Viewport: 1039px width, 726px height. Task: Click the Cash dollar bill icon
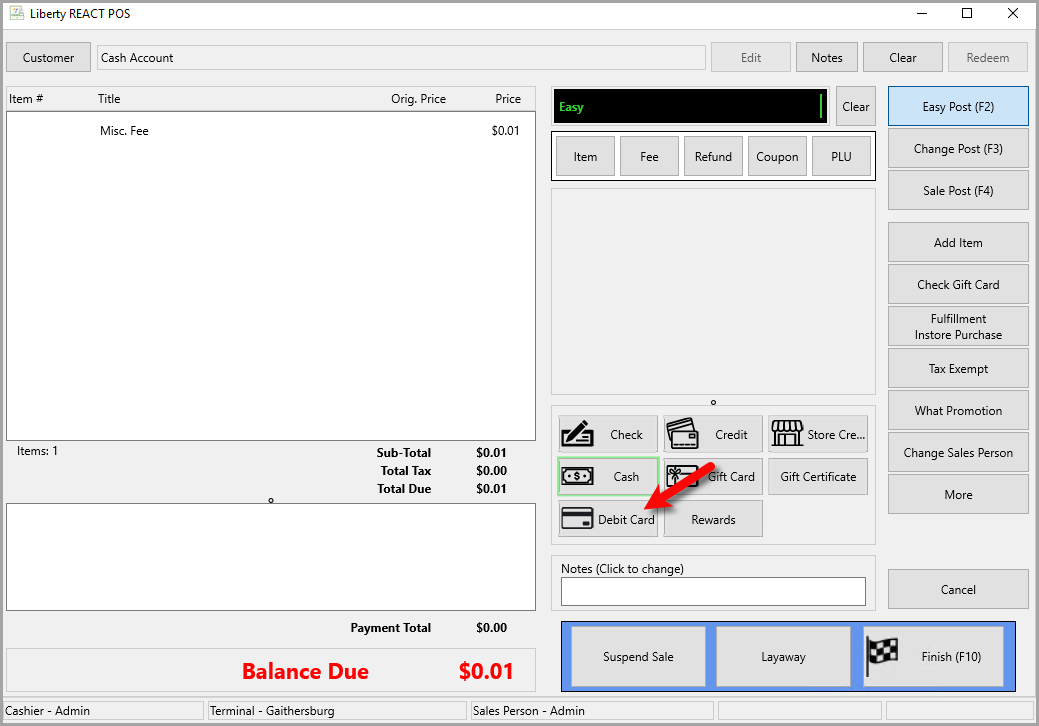click(x=577, y=476)
